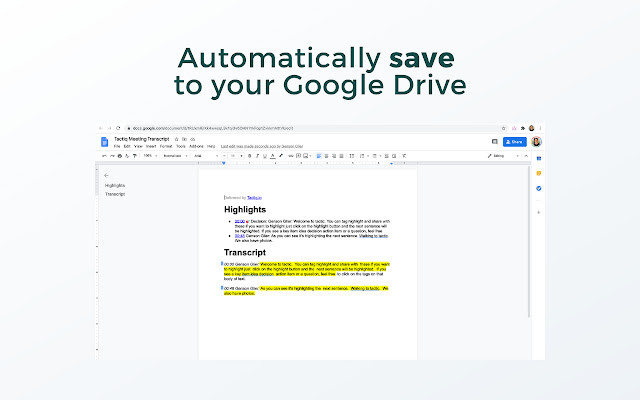This screenshot has height=400, width=640.
Task: Move the document with the folder icon
Action: [x=184, y=139]
